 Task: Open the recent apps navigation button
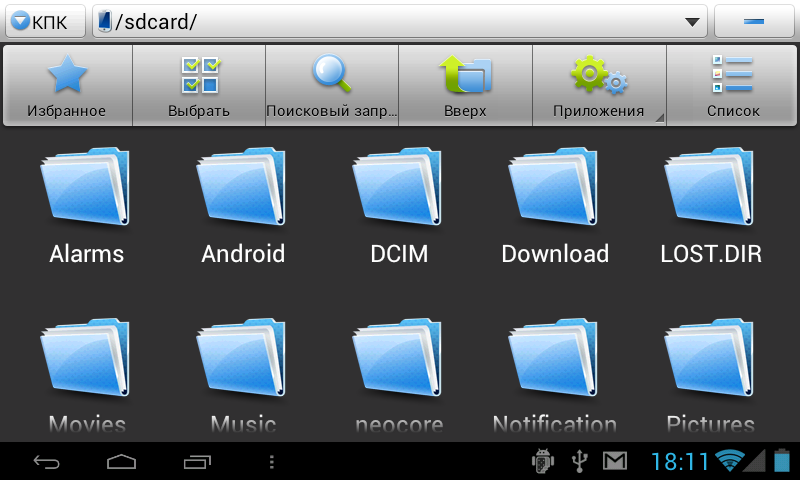point(197,462)
